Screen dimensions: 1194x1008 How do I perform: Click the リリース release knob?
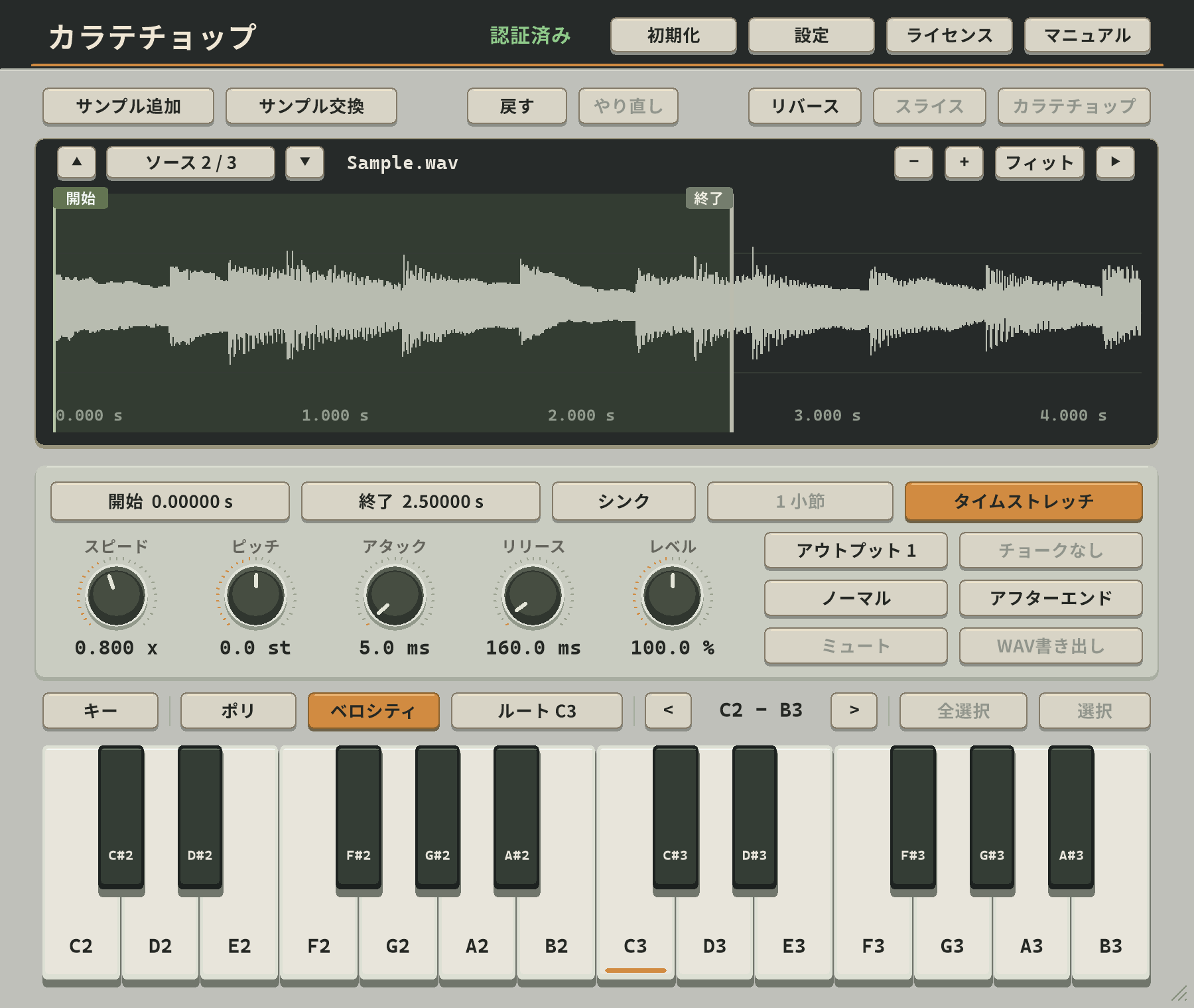533,596
